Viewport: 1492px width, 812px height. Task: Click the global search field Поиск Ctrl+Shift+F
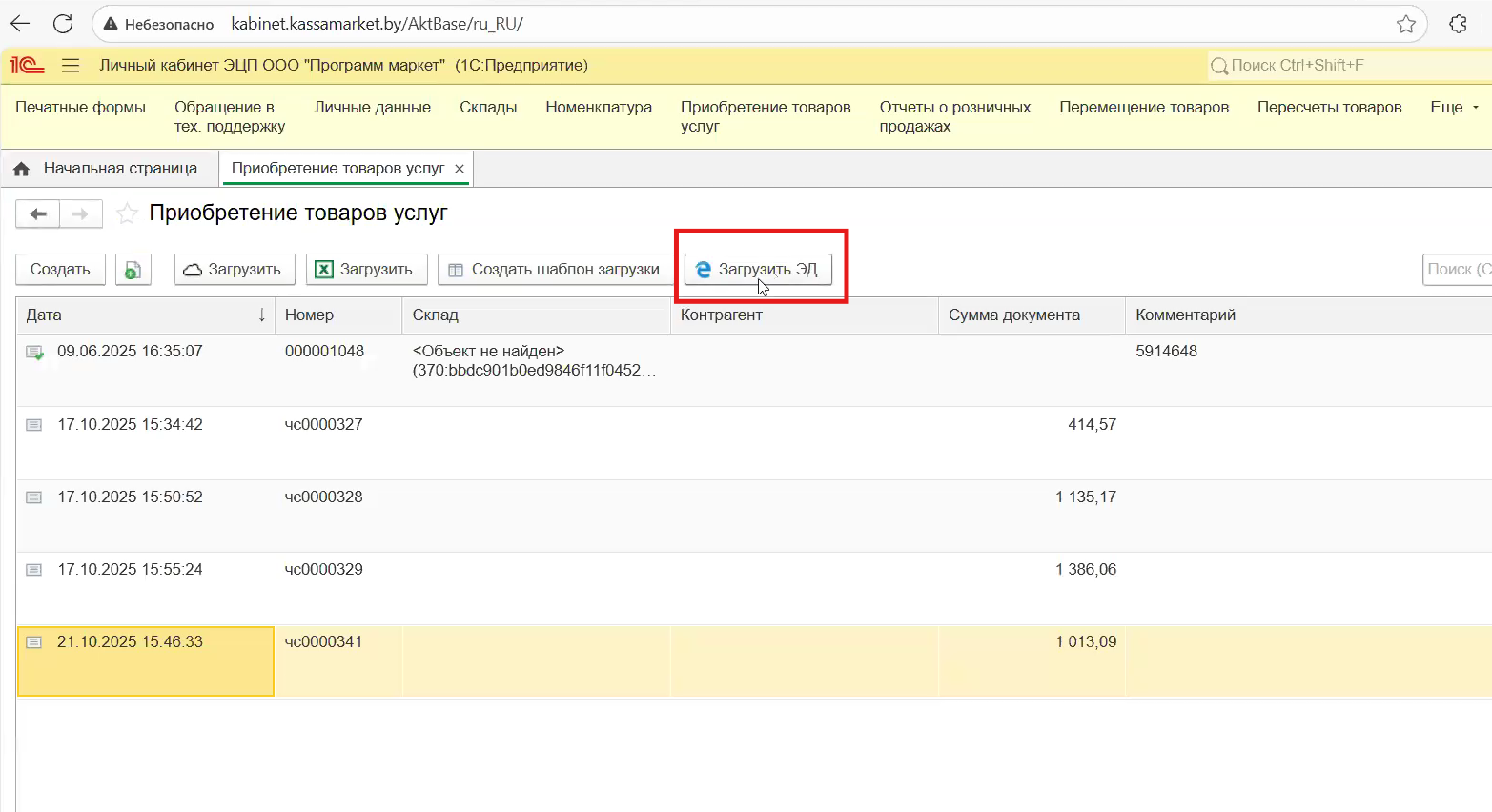coord(1344,66)
